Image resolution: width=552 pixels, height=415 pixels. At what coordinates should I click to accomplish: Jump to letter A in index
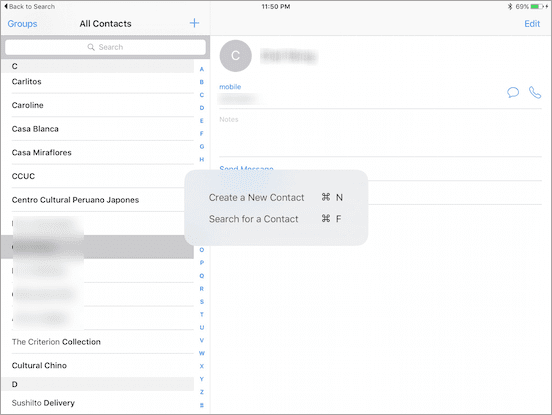point(202,69)
